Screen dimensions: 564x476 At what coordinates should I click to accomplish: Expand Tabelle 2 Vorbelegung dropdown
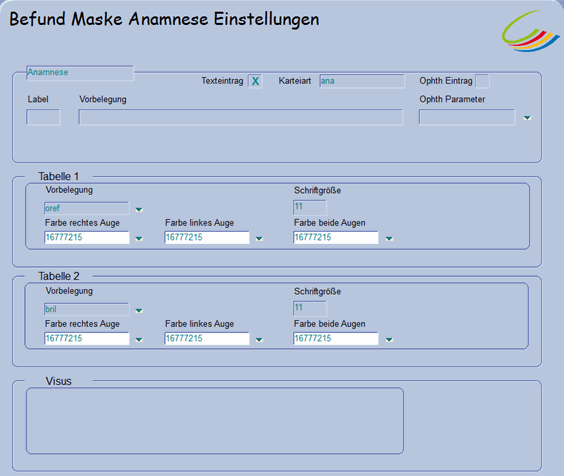pos(139,310)
